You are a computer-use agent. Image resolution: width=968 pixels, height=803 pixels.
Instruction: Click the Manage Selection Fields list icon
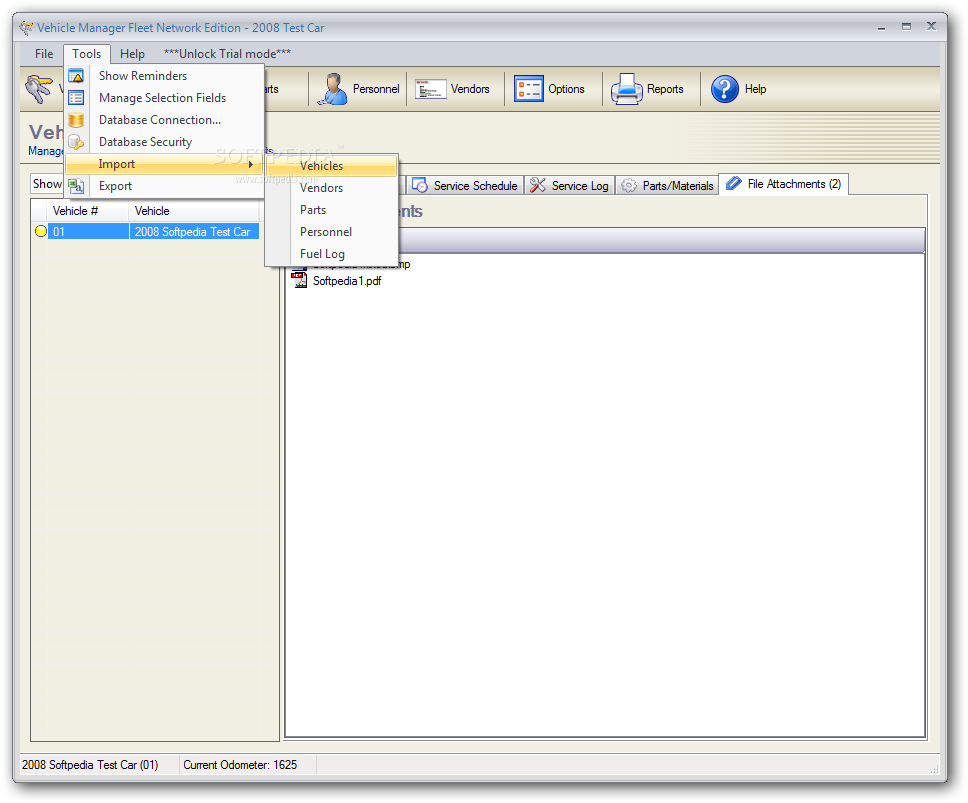tap(76, 98)
